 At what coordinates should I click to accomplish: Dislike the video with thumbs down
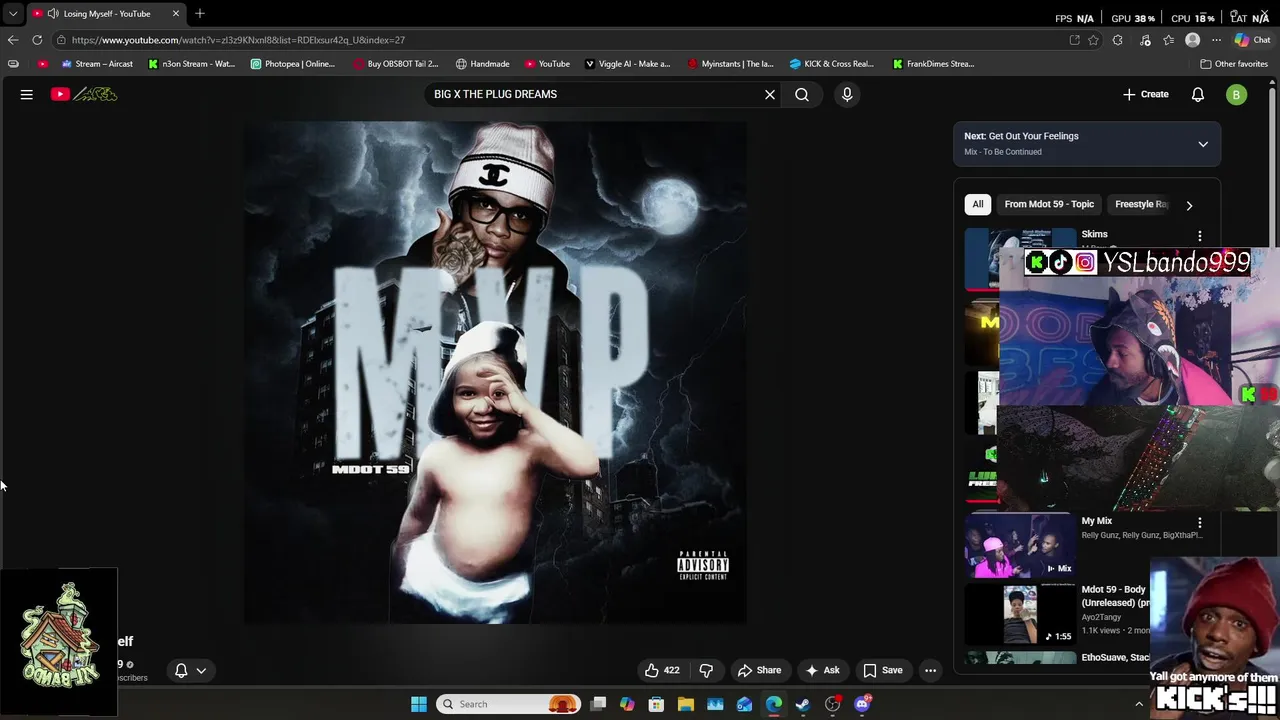click(x=706, y=670)
